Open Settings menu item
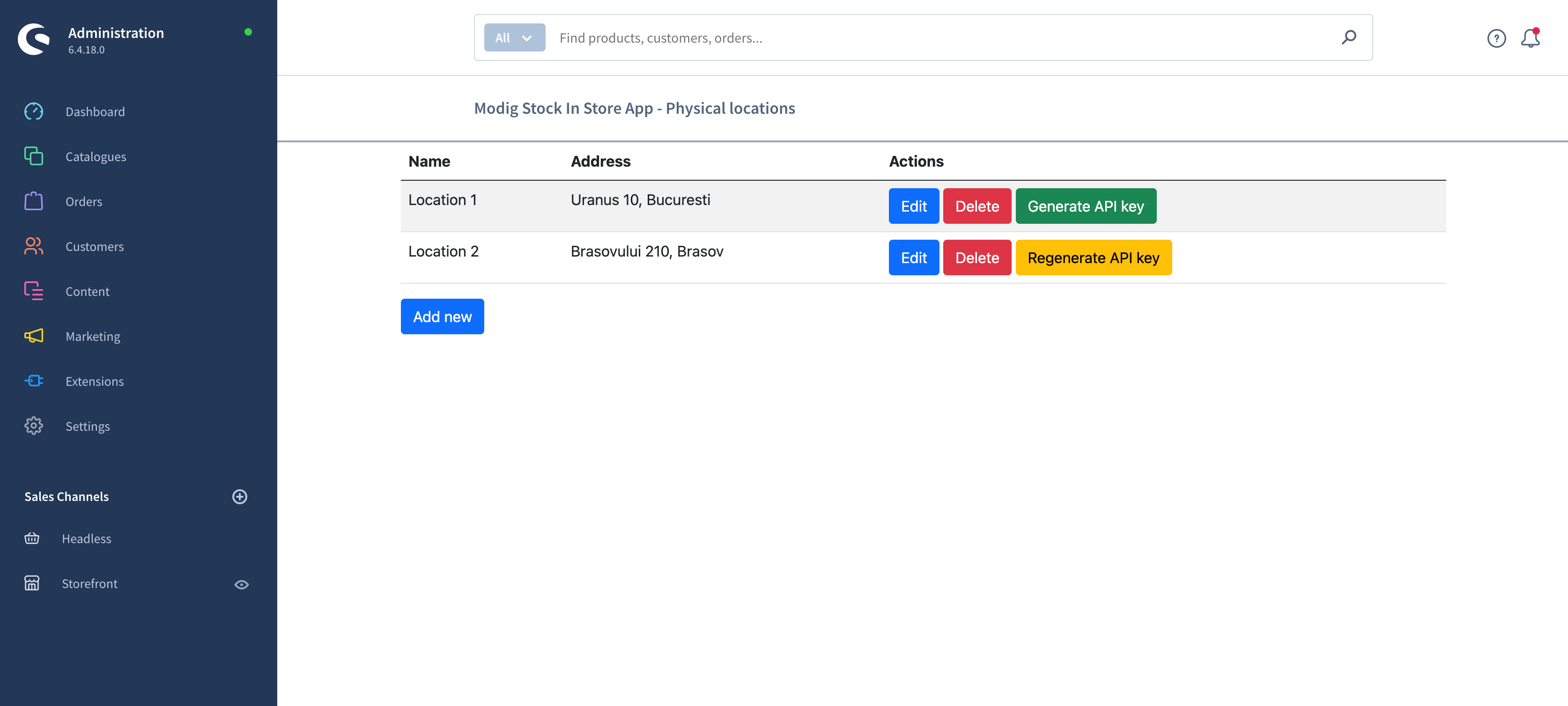 (x=87, y=426)
